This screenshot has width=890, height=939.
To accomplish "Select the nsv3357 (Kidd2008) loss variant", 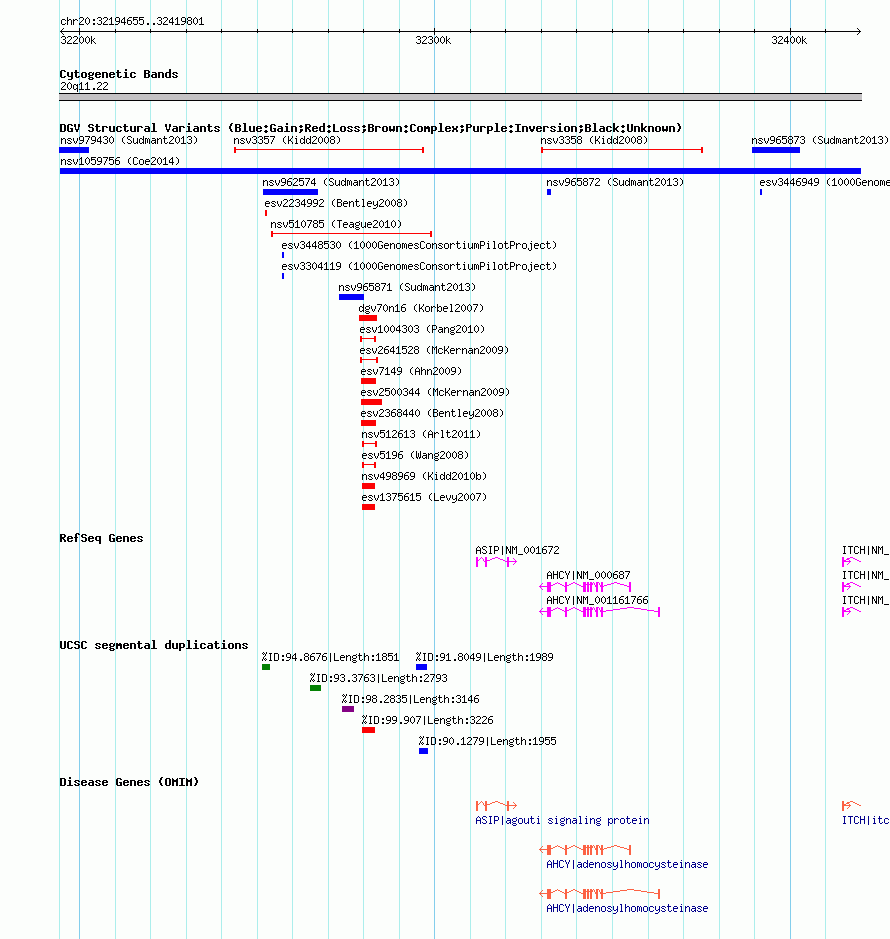I will click(329, 150).
